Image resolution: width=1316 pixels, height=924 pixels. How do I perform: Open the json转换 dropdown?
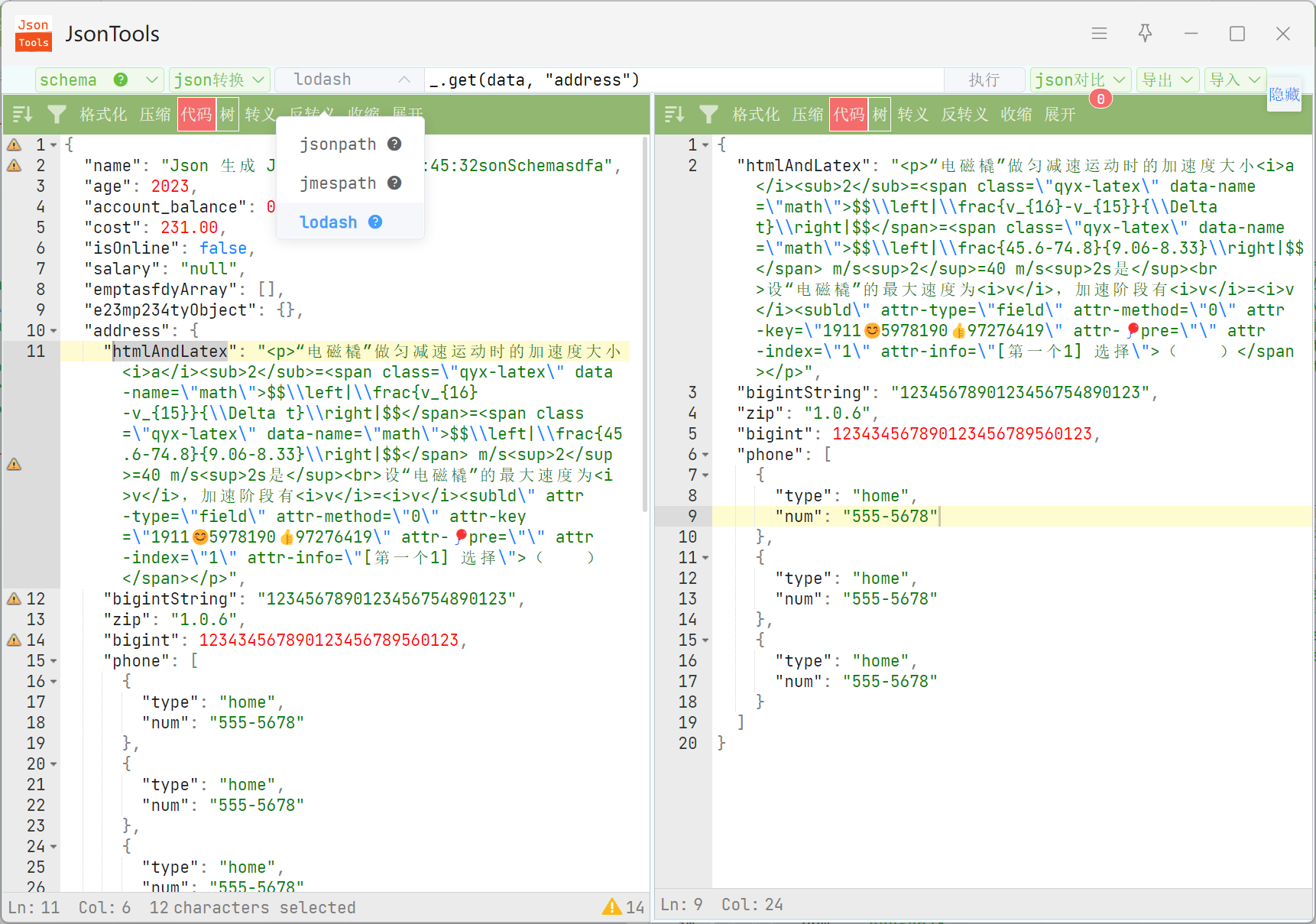[x=219, y=79]
